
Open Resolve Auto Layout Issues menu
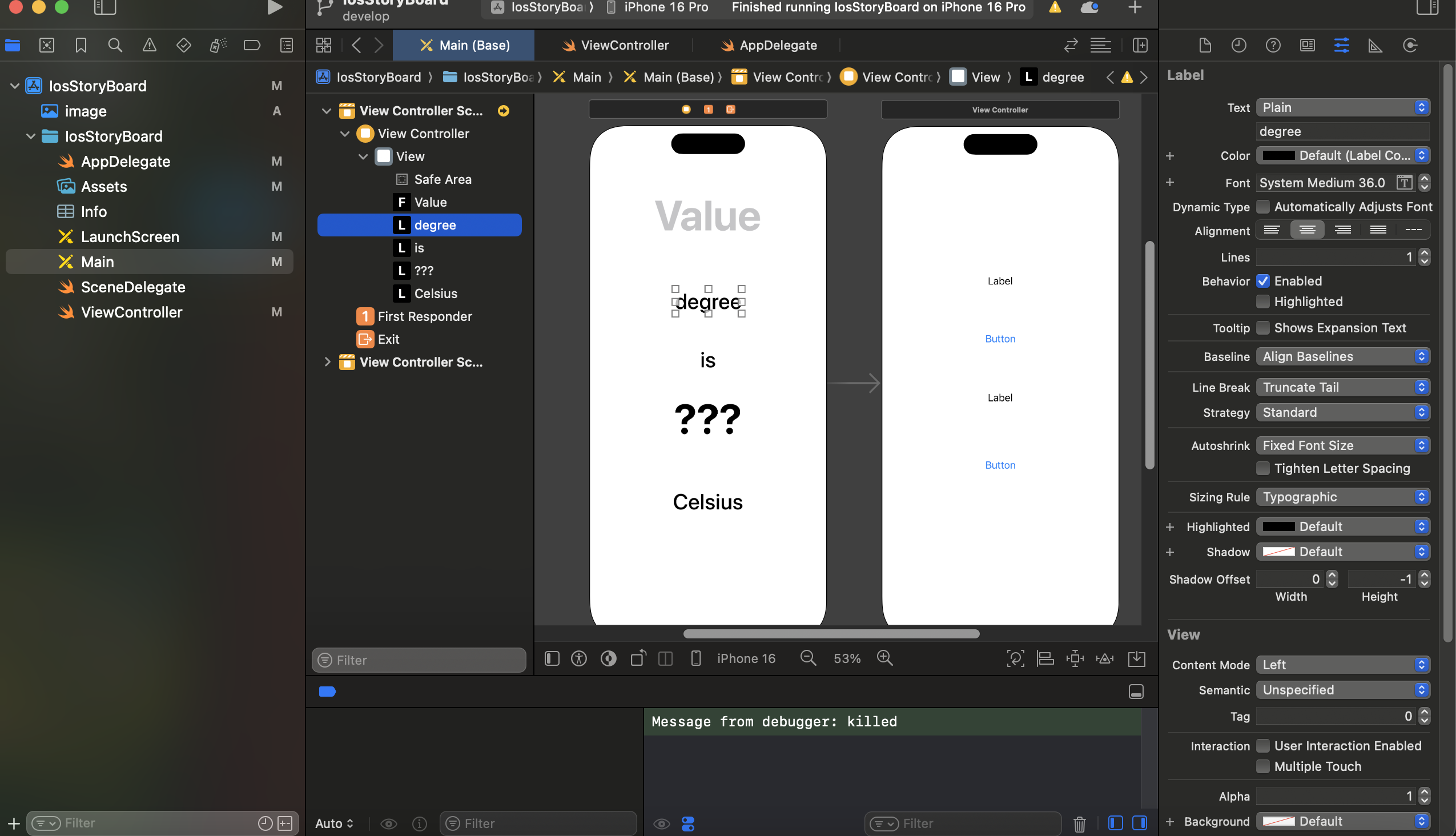coord(1105,658)
